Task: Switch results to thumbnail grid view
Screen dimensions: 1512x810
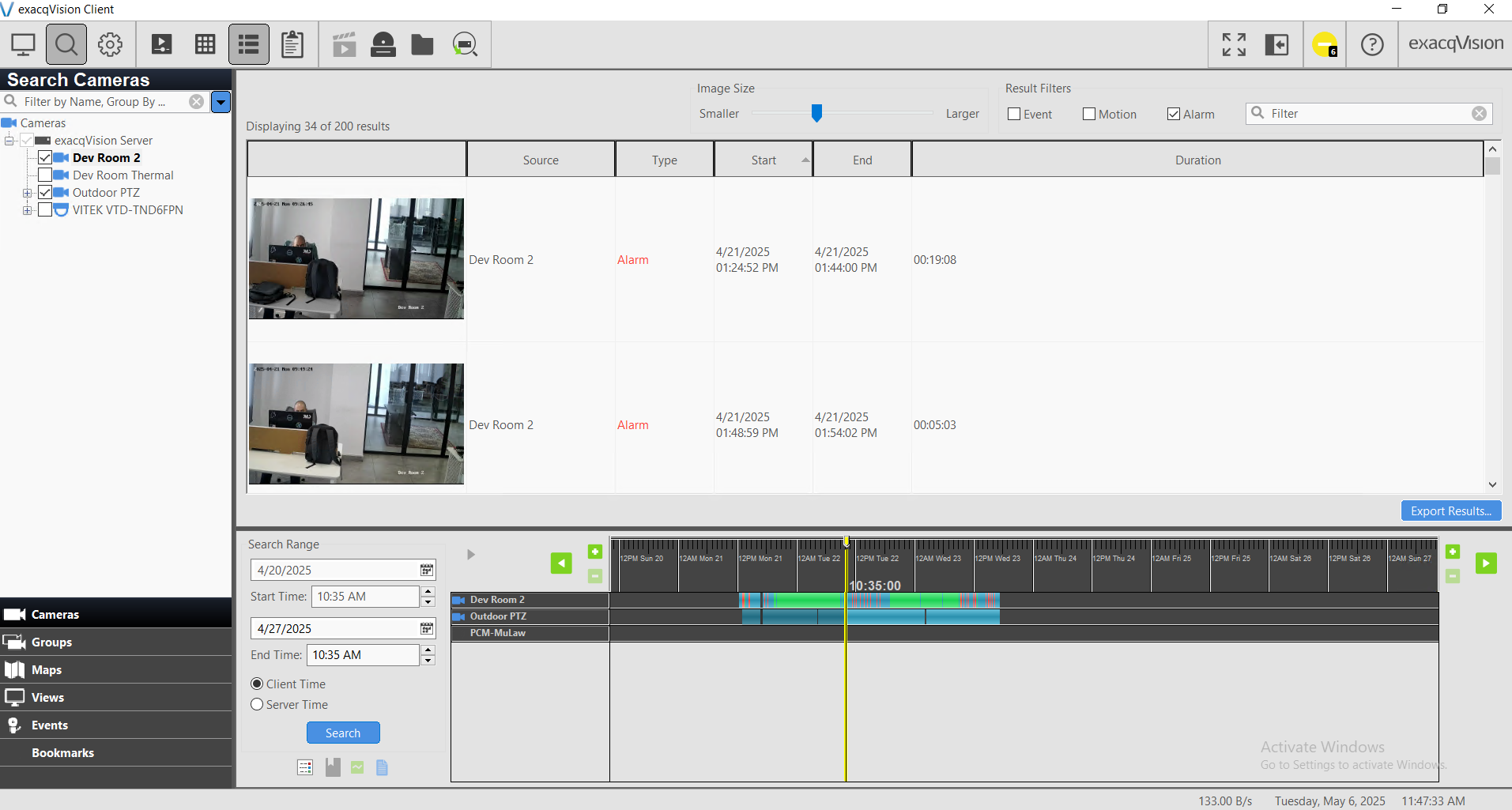Action: pos(205,44)
